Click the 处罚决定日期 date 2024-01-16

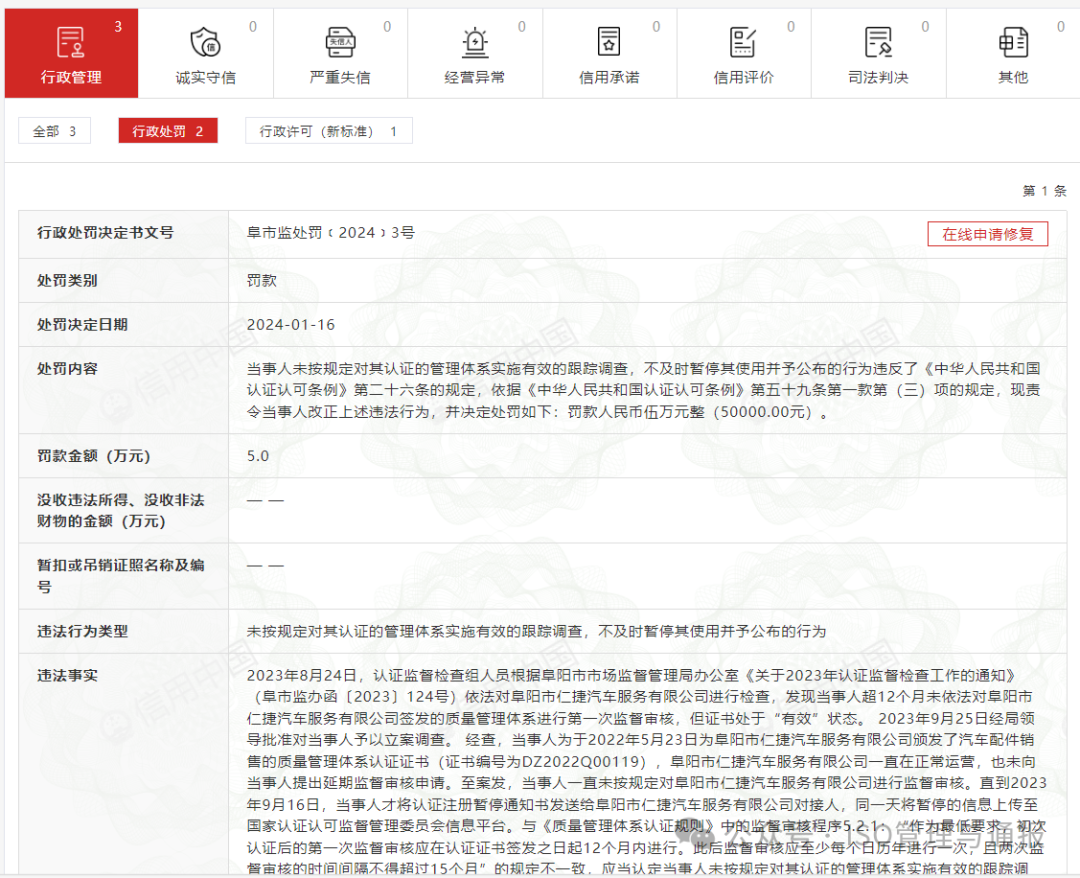pos(289,324)
